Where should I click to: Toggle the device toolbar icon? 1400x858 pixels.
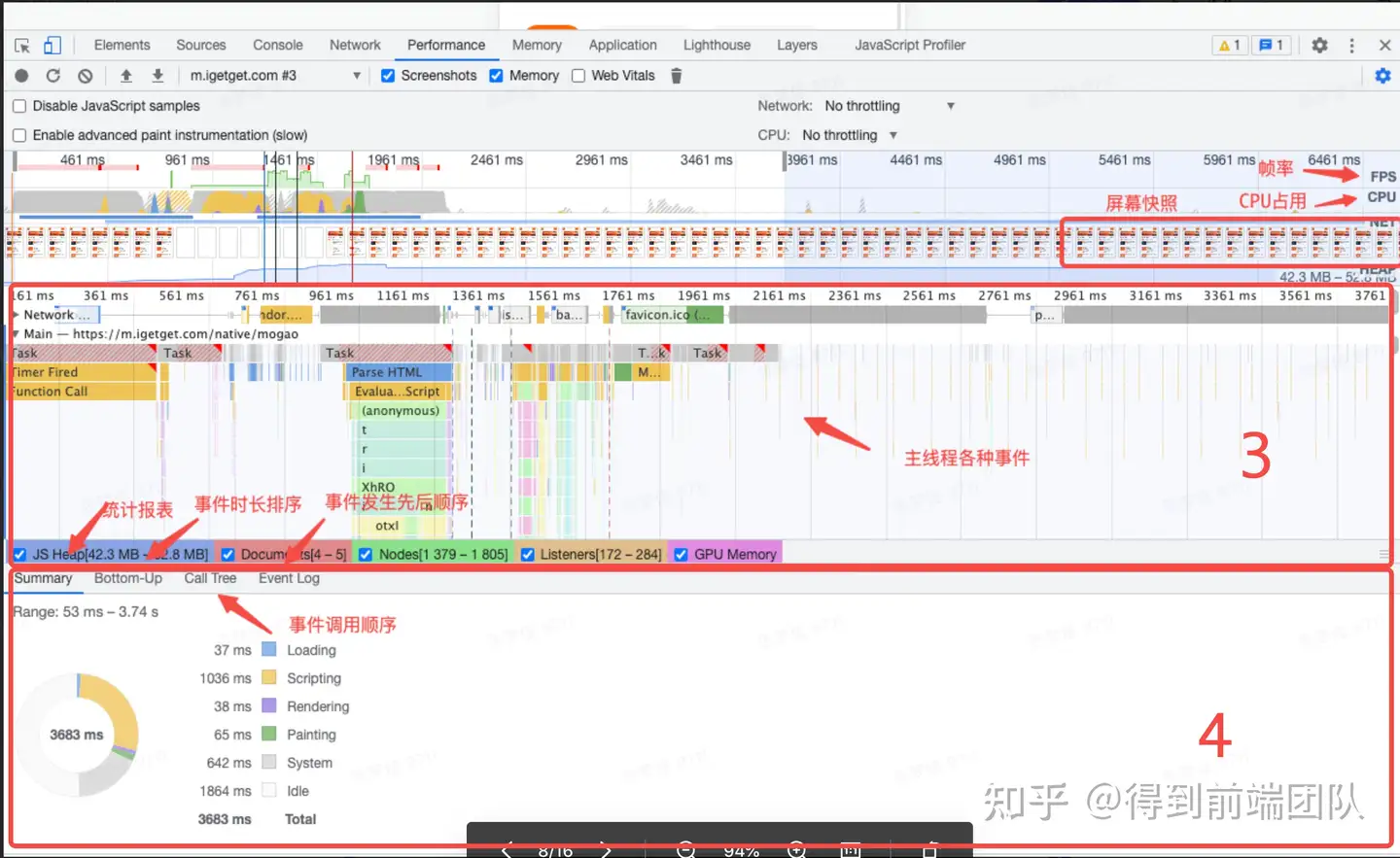pyautogui.click(x=52, y=46)
